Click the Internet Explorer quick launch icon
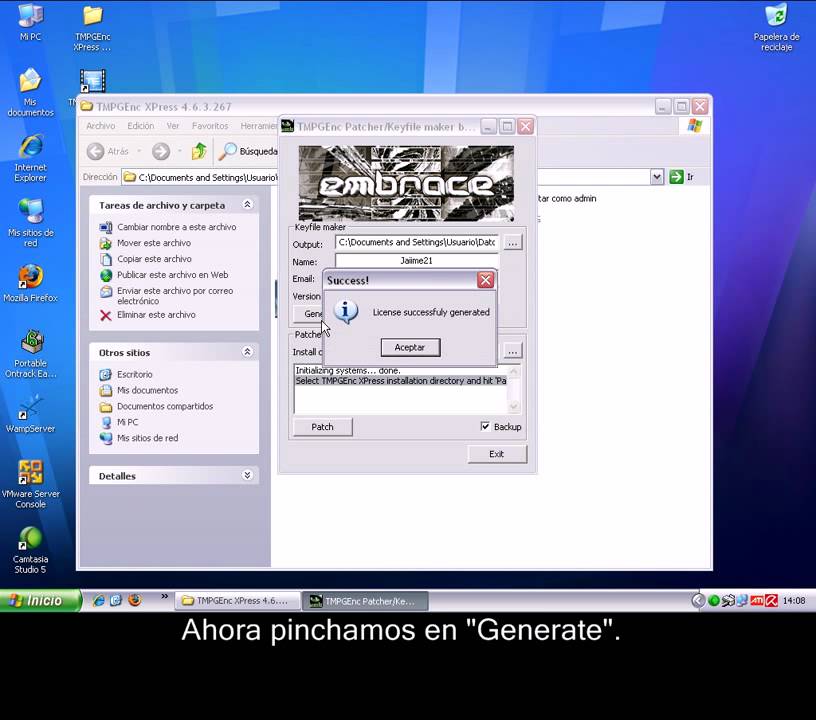The image size is (816, 720). 98,600
